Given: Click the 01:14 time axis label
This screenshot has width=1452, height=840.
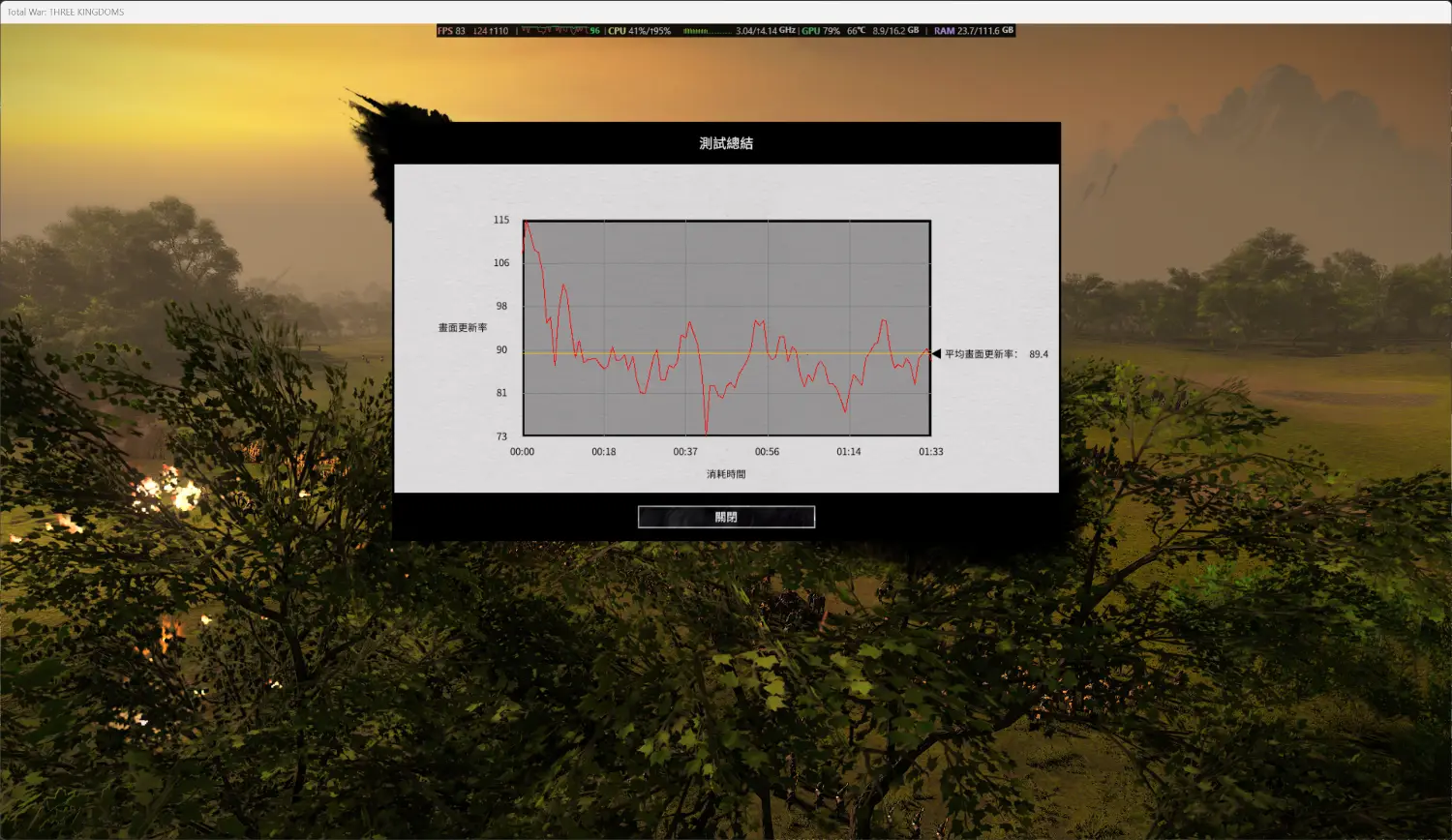Looking at the screenshot, I should tap(849, 452).
